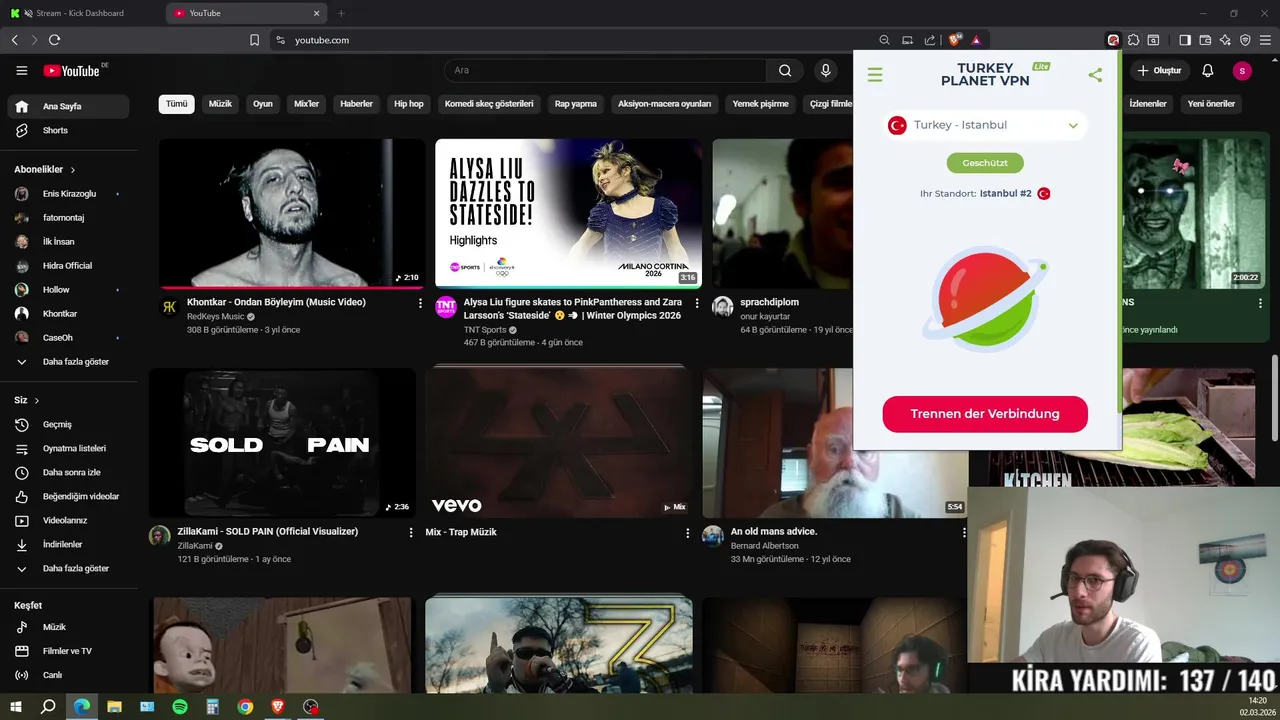Select the Hip hop filter chip
The width and height of the screenshot is (1280, 720).
(408, 104)
